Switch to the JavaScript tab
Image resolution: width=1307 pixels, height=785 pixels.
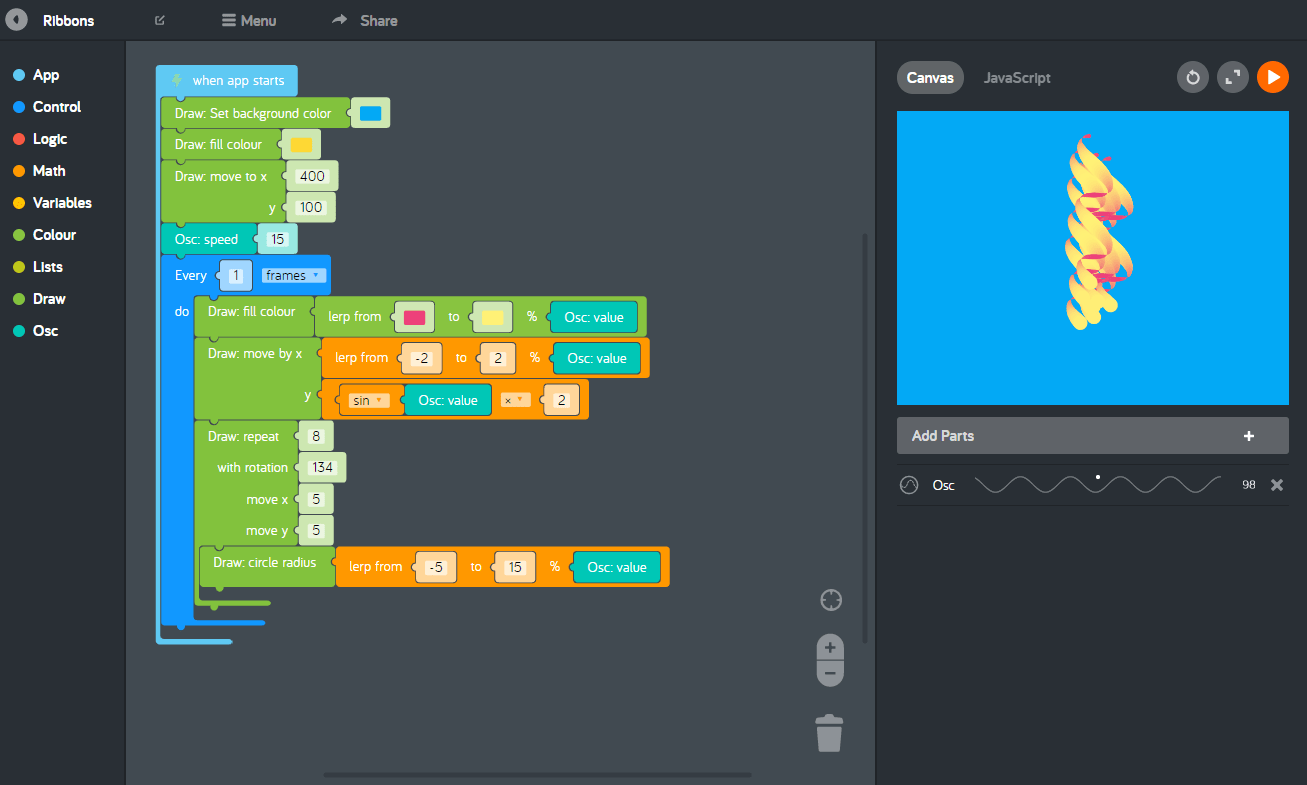point(1017,77)
